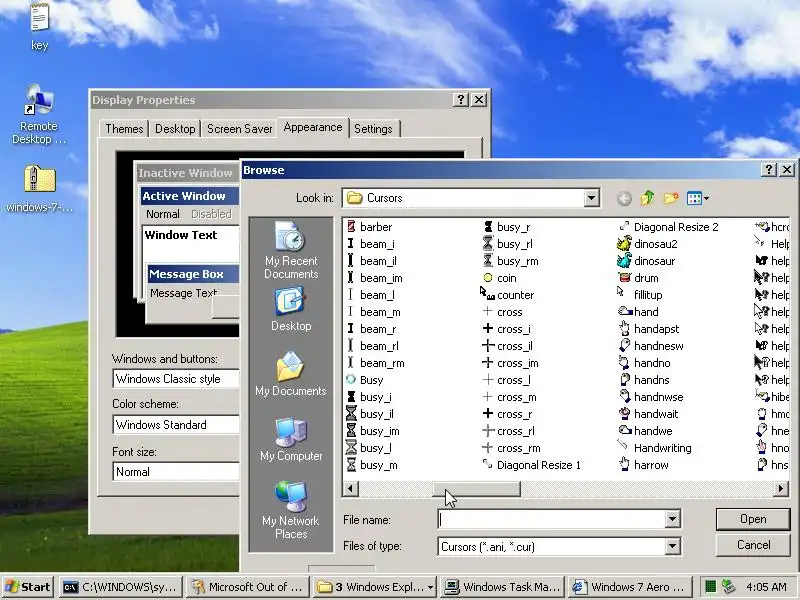The height and width of the screenshot is (600, 800).
Task: Select the Handwriting cursor file
Action: (655, 448)
